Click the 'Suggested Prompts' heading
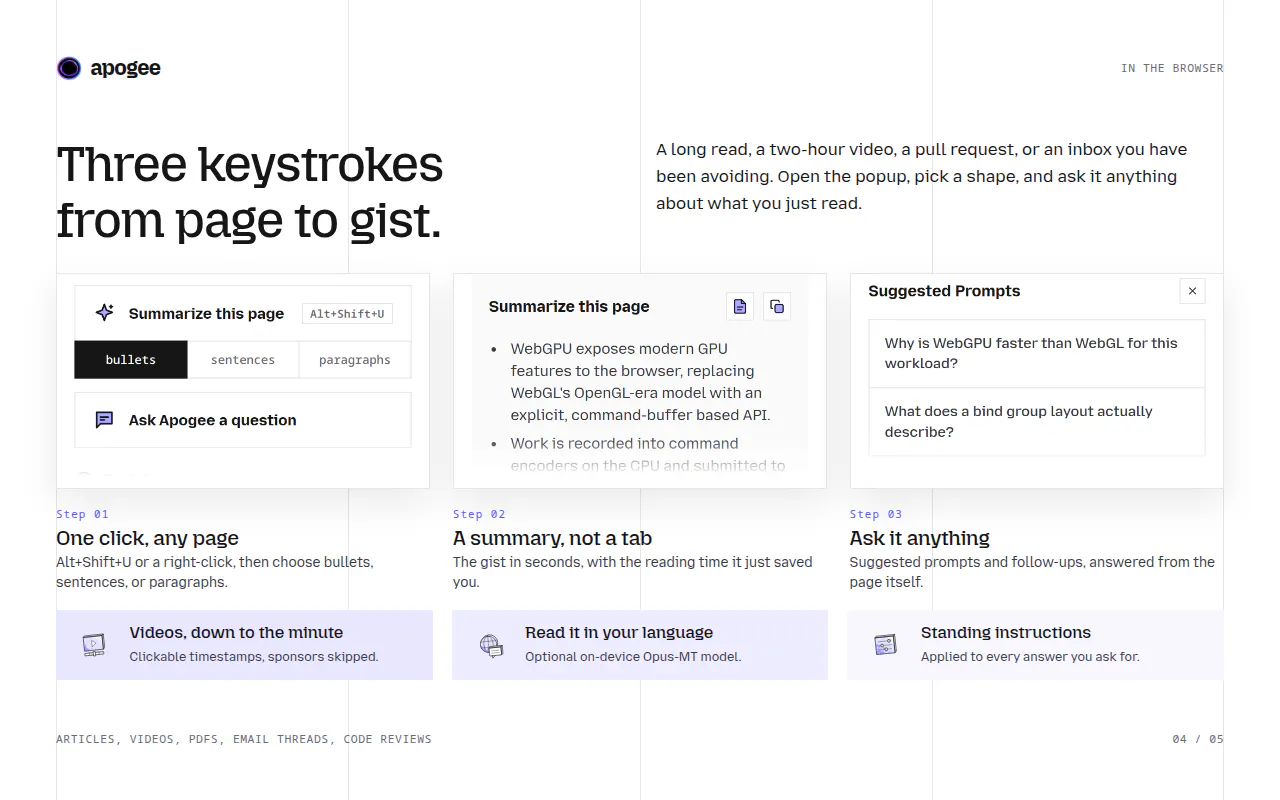Image resolution: width=1280 pixels, height=800 pixels. pos(944,291)
